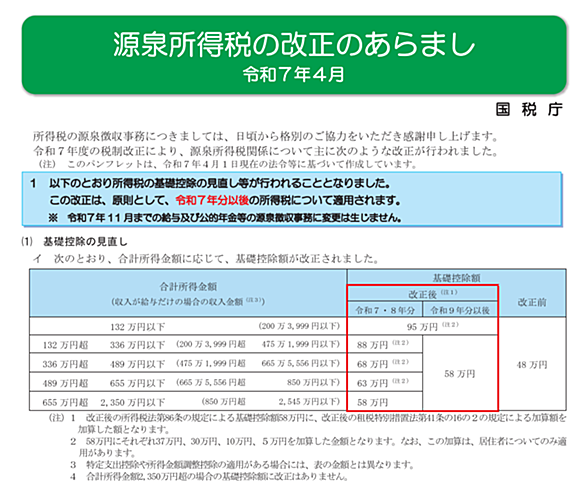Click '58万円' in the 令和7・8年分 column

372,403
